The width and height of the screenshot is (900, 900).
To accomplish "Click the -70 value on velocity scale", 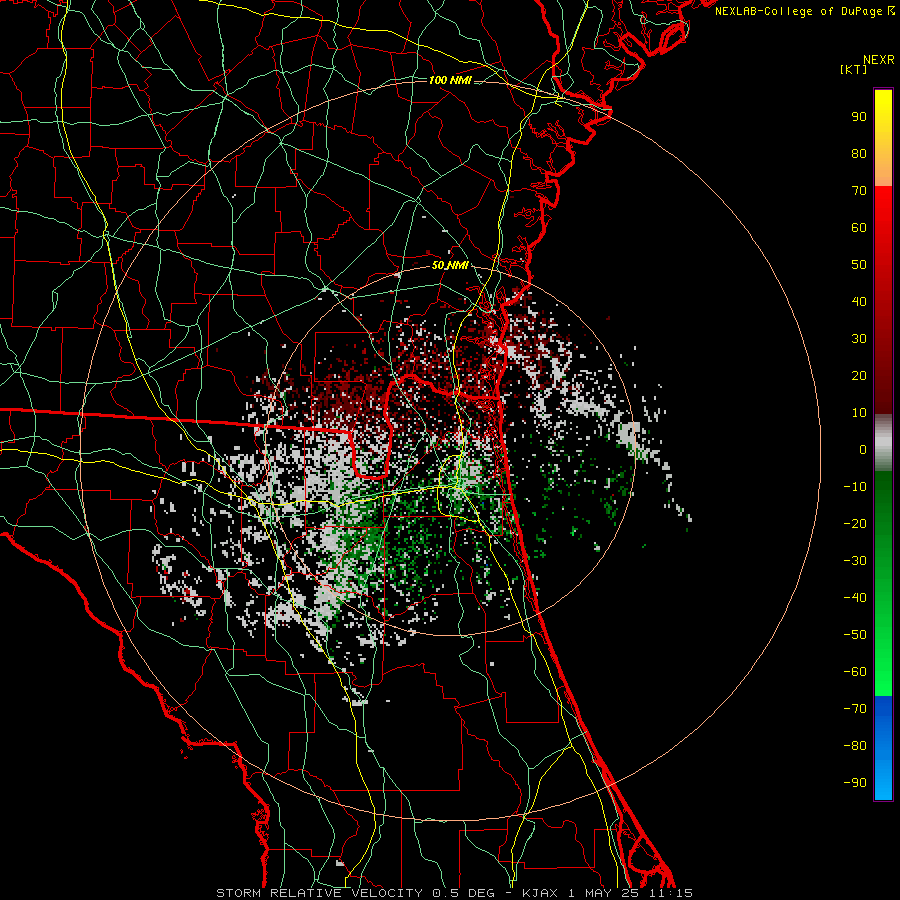I will [x=855, y=709].
